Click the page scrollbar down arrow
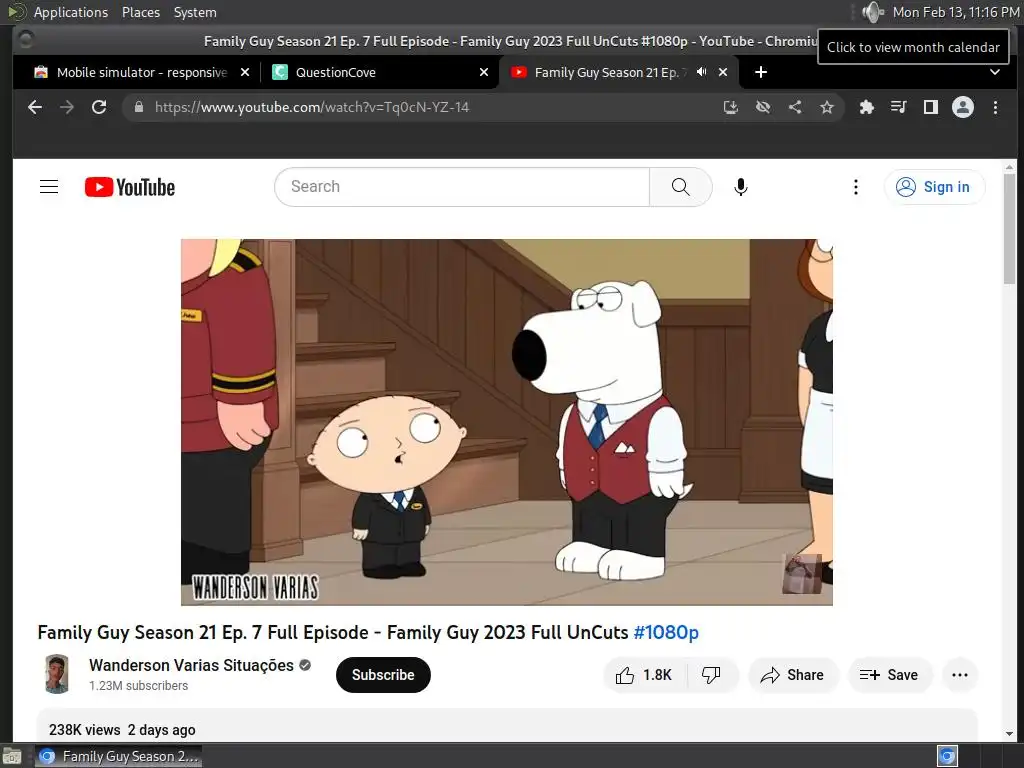 (1010, 734)
